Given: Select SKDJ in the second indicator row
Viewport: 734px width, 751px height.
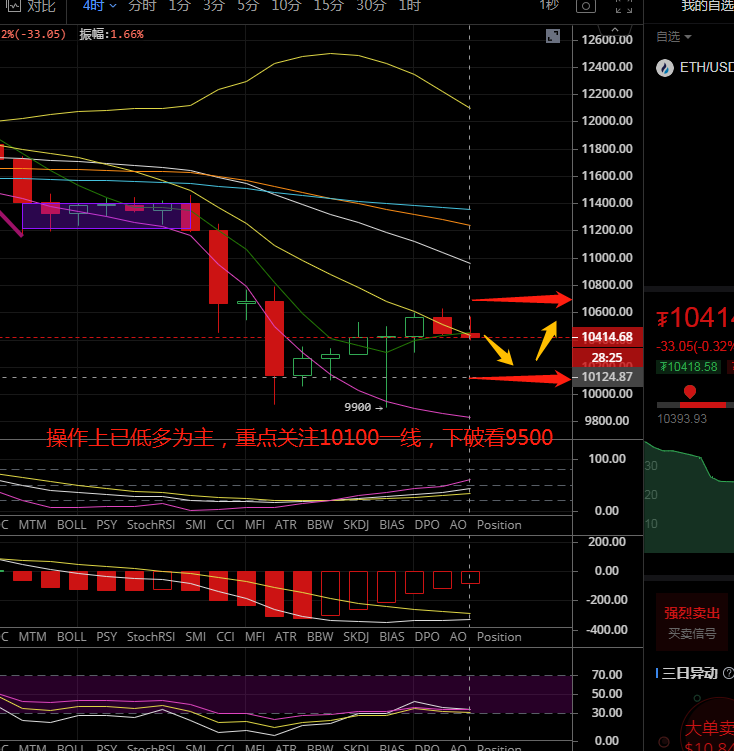Looking at the screenshot, I should point(356,637).
